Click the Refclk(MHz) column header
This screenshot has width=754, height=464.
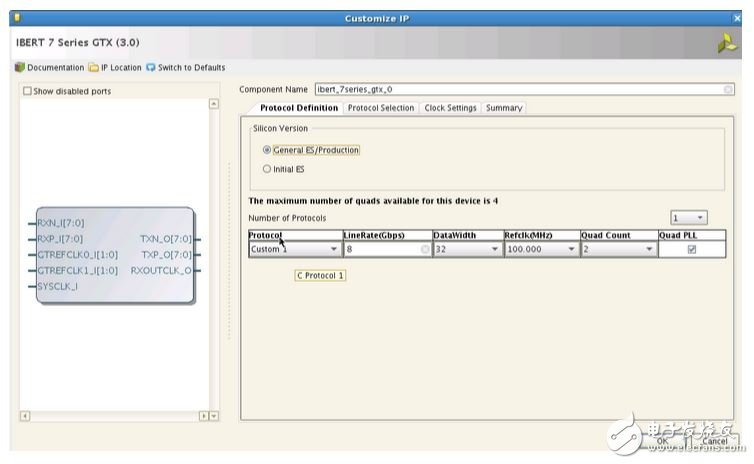click(542, 235)
